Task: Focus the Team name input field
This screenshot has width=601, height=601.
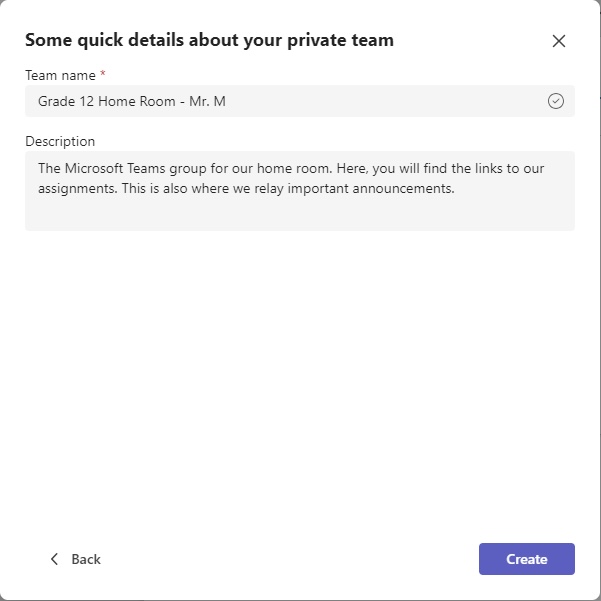Action: 300,101
